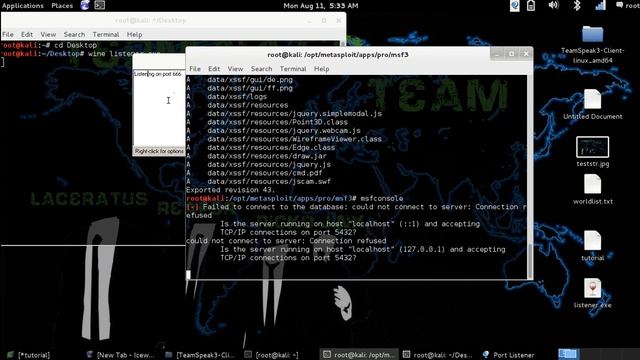Select teststr.jpg thumbnail on desktop
Viewport: 640px width, 360px height.
(x=593, y=151)
